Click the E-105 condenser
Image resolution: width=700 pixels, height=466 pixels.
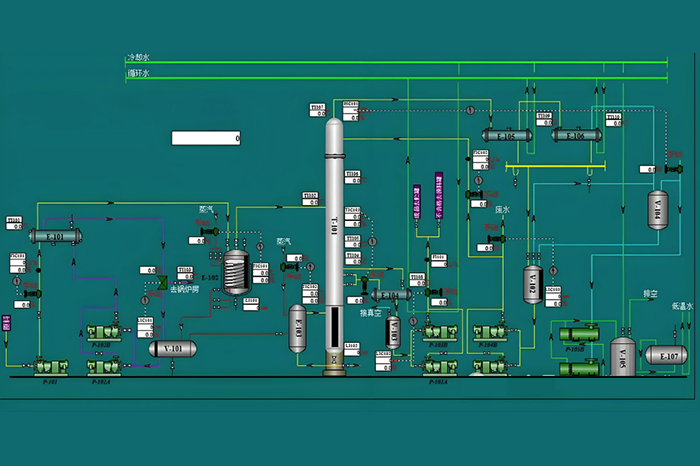point(505,136)
